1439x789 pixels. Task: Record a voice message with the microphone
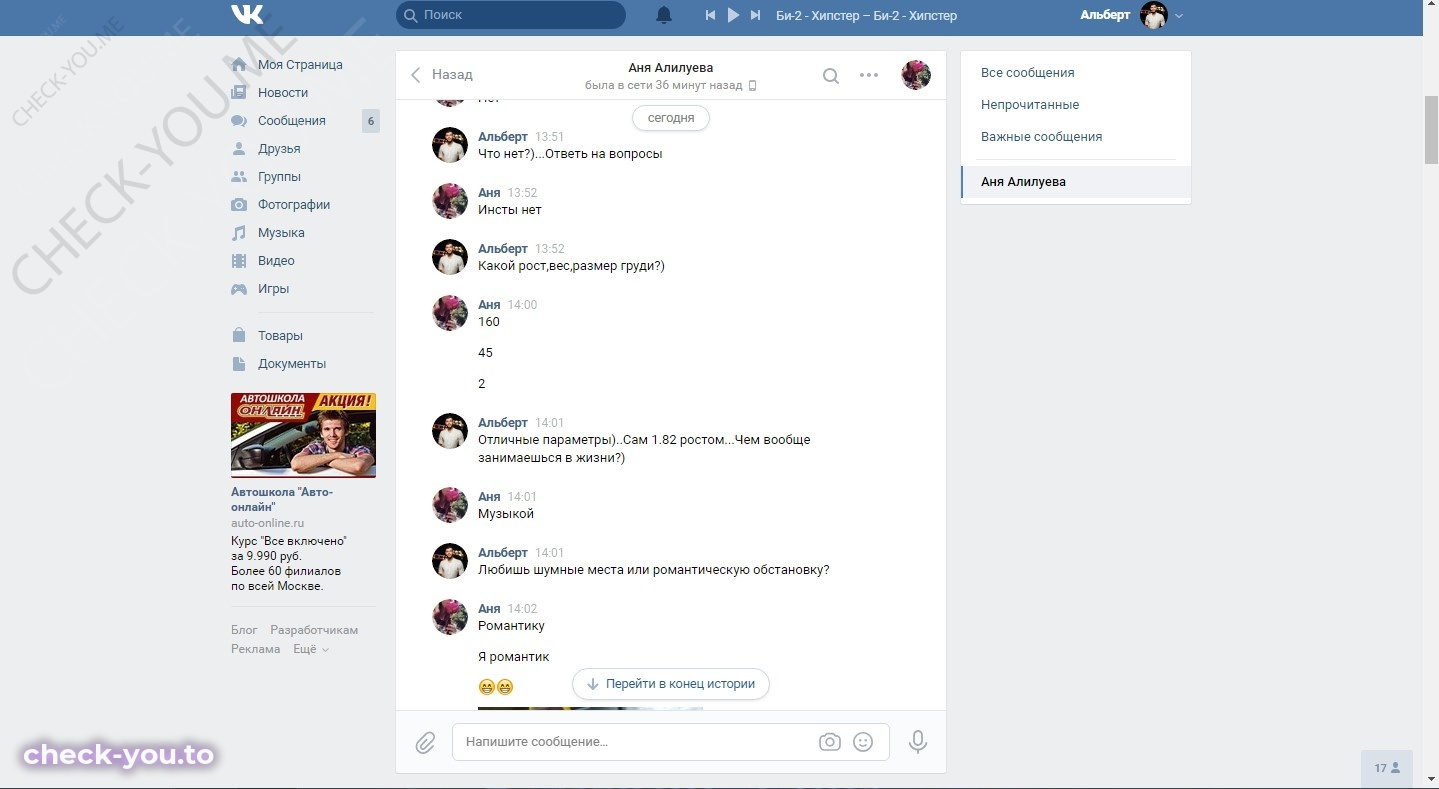(918, 742)
